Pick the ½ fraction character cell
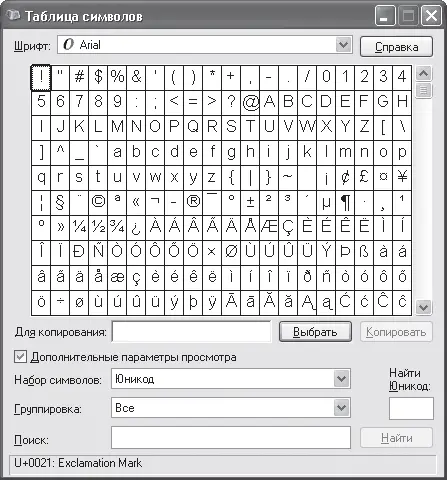Image resolution: width=447 pixels, height=480 pixels. click(x=98, y=228)
